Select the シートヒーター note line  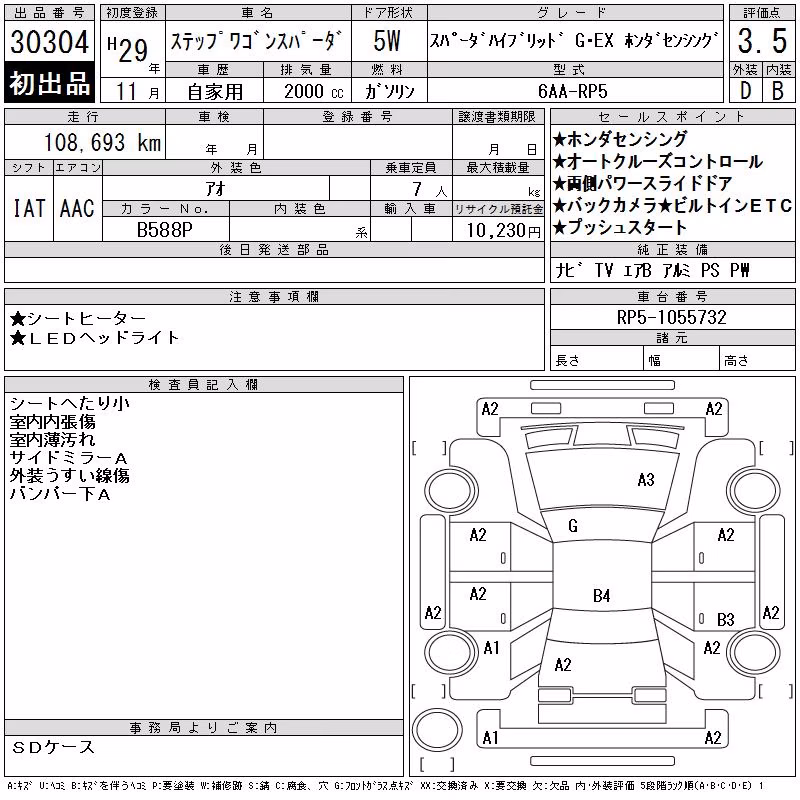point(78,319)
